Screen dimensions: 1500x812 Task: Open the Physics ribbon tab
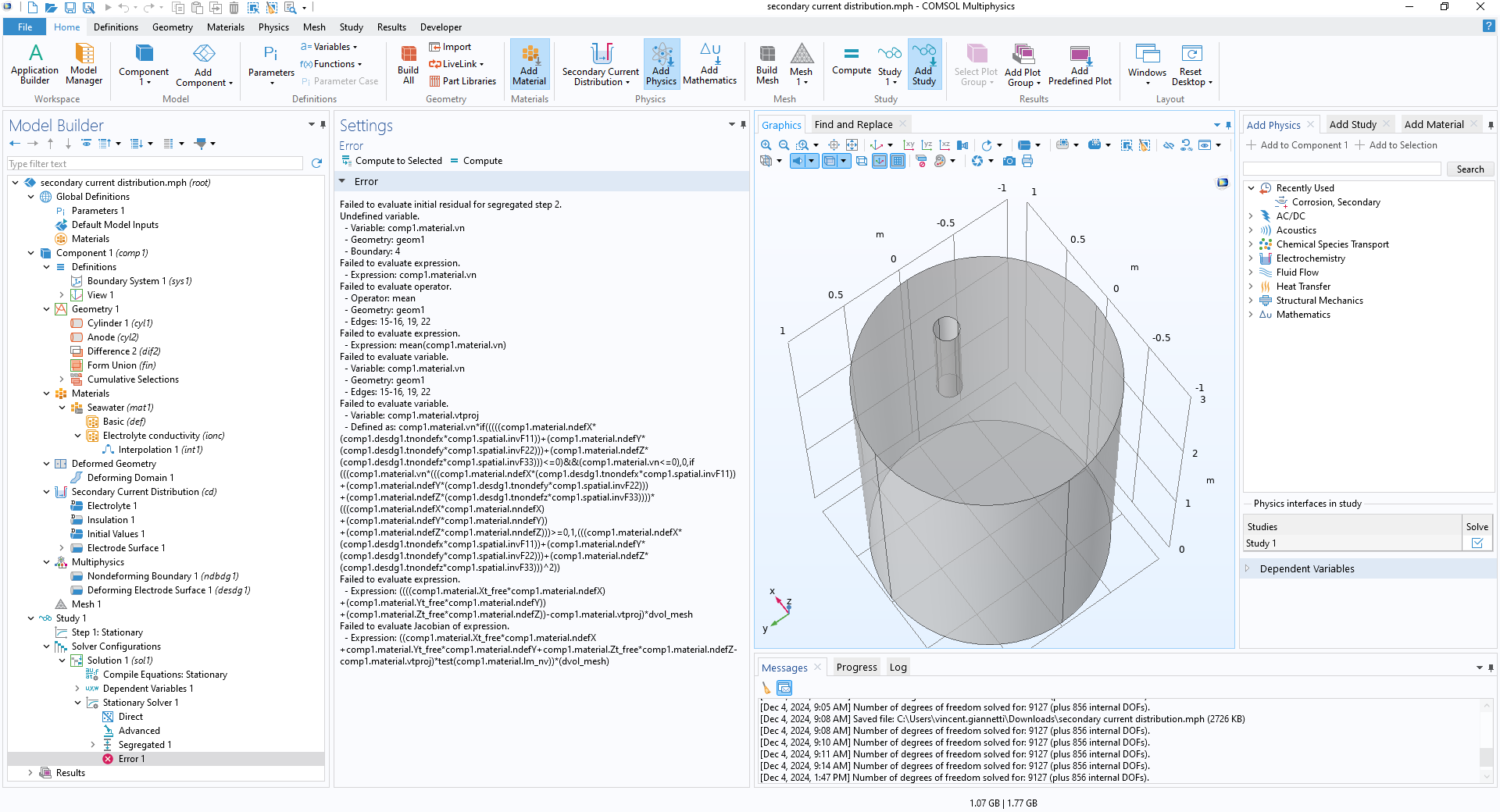click(x=273, y=27)
